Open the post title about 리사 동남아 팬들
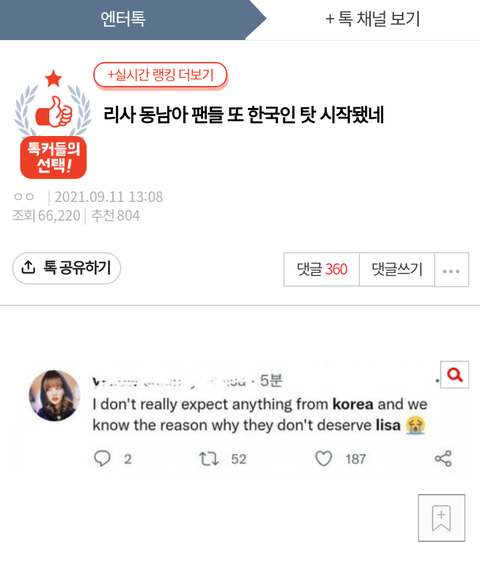The image size is (480, 570). tap(244, 115)
